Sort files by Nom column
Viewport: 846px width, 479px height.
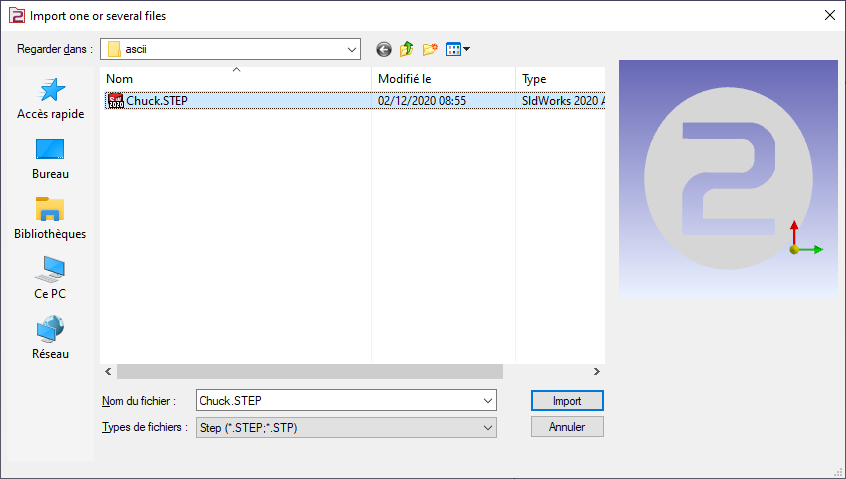236,79
